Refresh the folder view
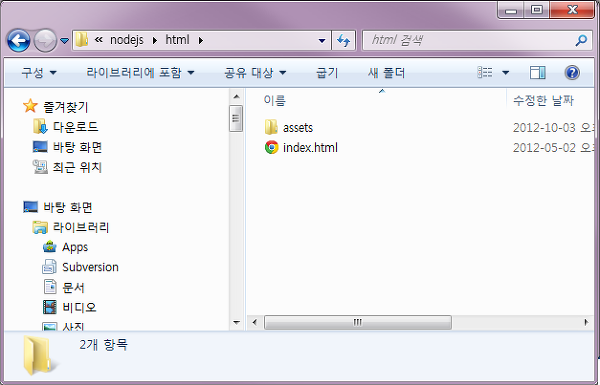This screenshot has width=600, height=385. [343, 40]
